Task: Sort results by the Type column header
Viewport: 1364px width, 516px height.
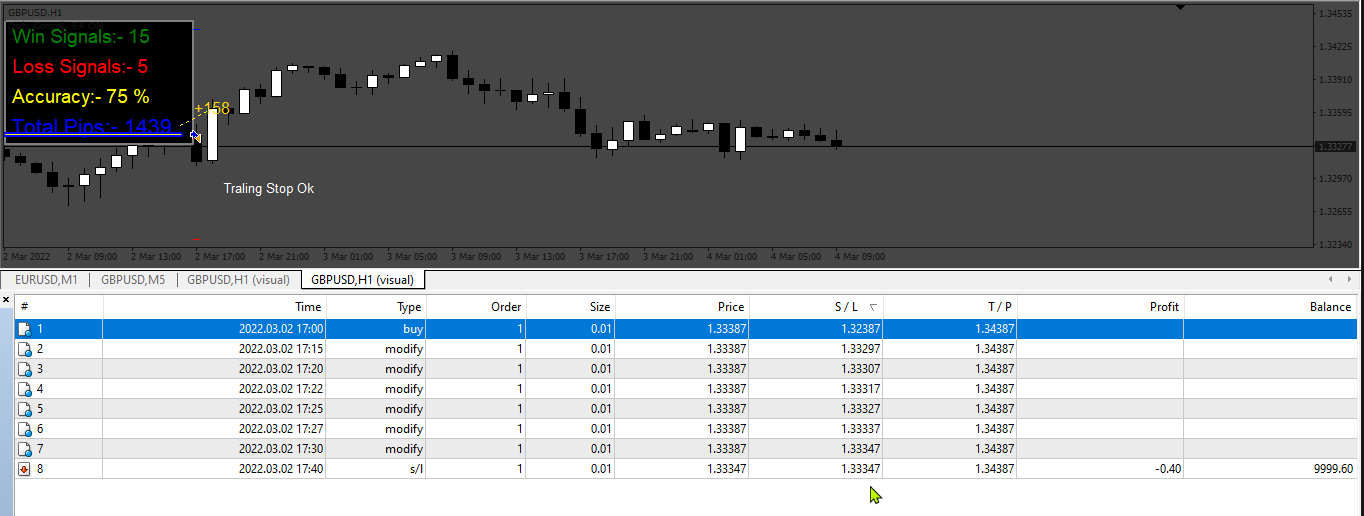Action: pyautogui.click(x=376, y=307)
